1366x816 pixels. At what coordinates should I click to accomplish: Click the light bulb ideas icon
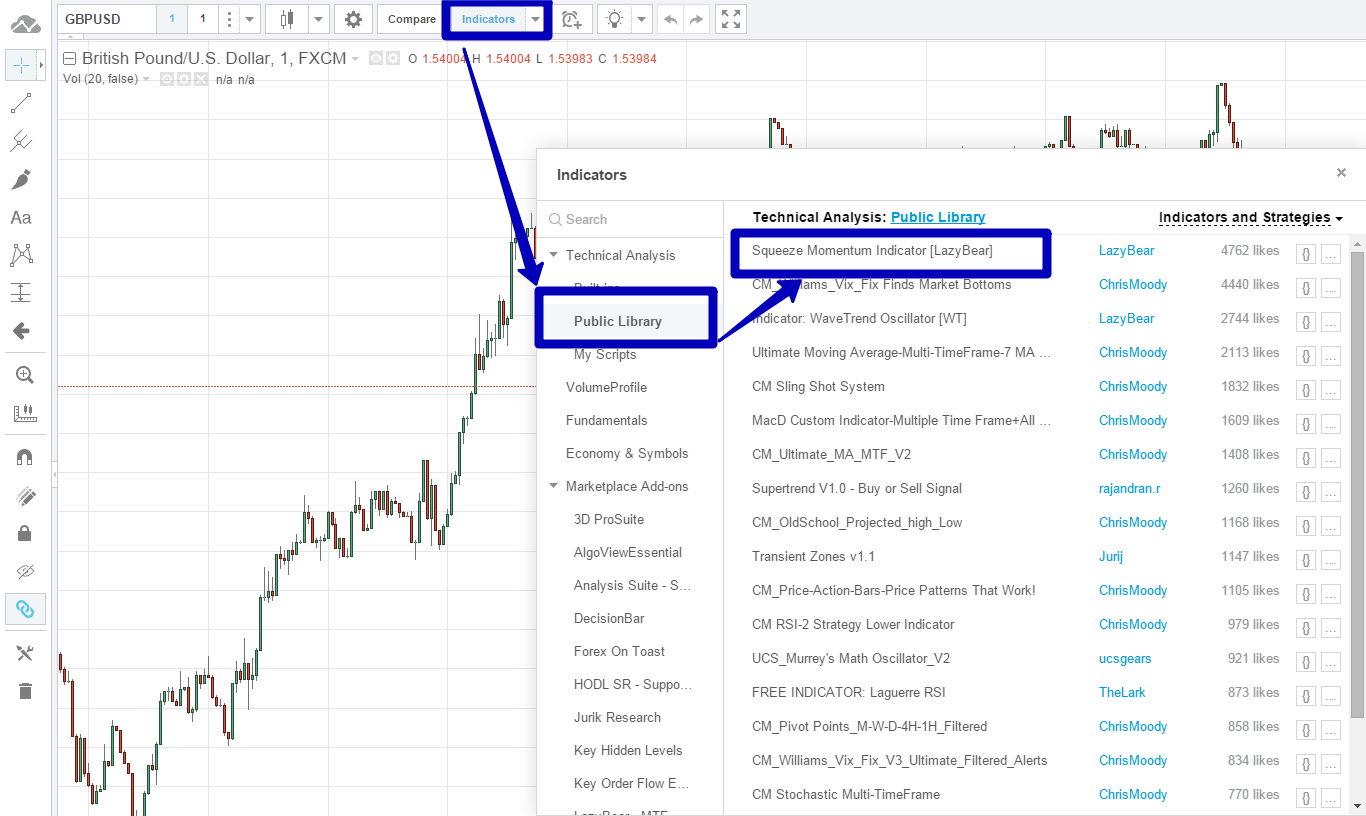point(615,19)
